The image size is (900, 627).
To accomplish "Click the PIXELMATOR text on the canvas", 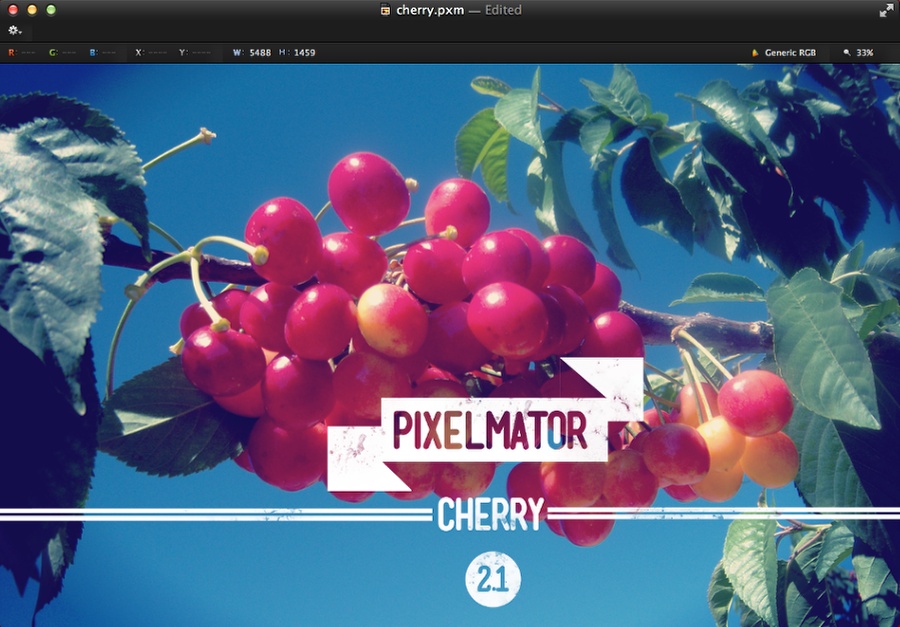I will (x=490, y=431).
